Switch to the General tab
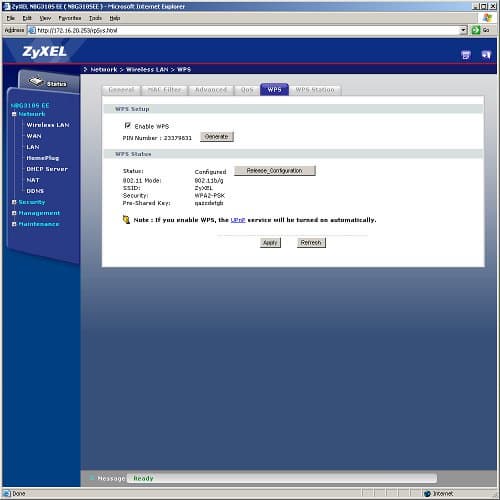Viewport: 500px width, 500px height. (121, 90)
